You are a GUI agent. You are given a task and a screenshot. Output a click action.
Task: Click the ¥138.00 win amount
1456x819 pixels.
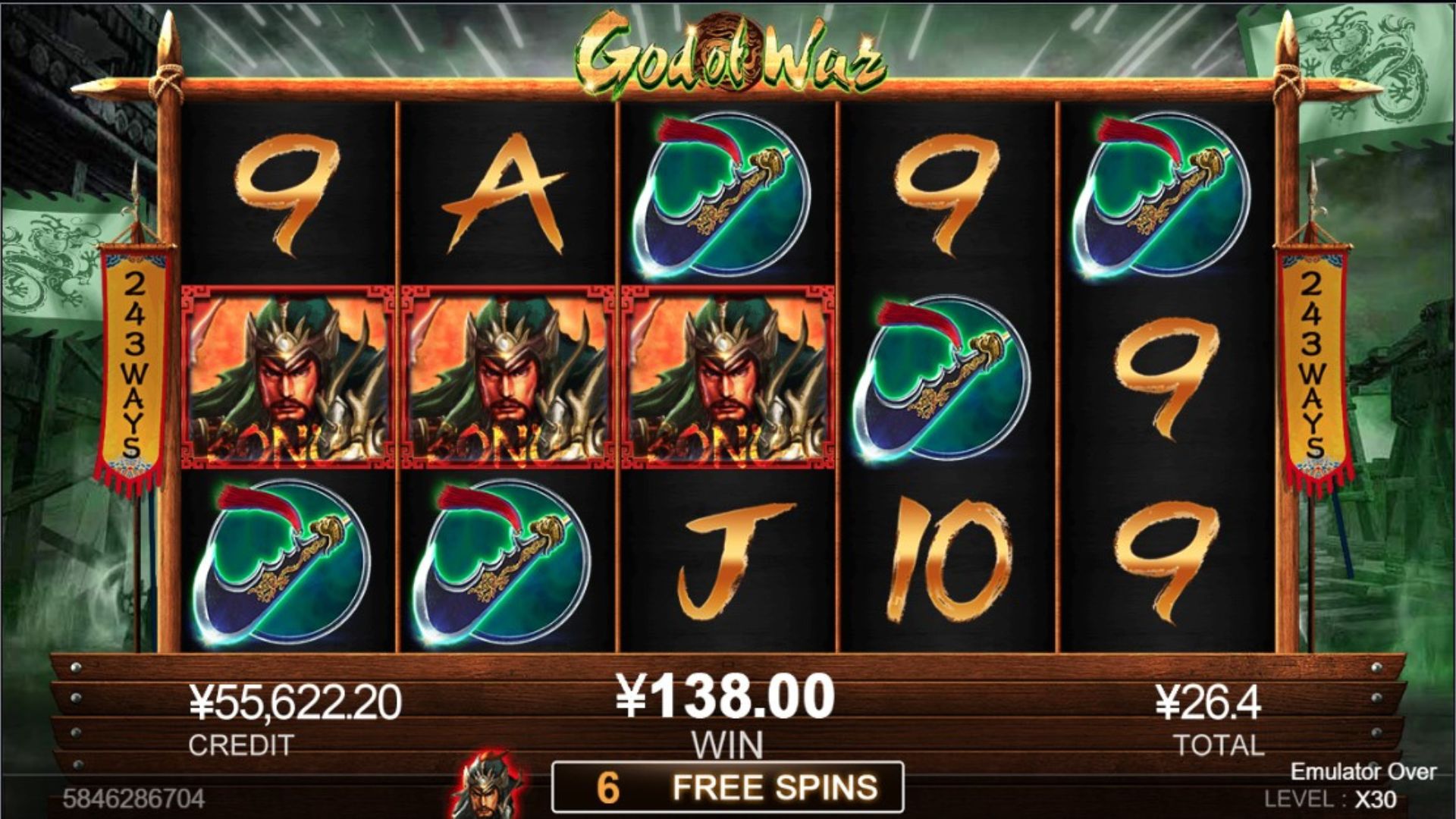(725, 697)
